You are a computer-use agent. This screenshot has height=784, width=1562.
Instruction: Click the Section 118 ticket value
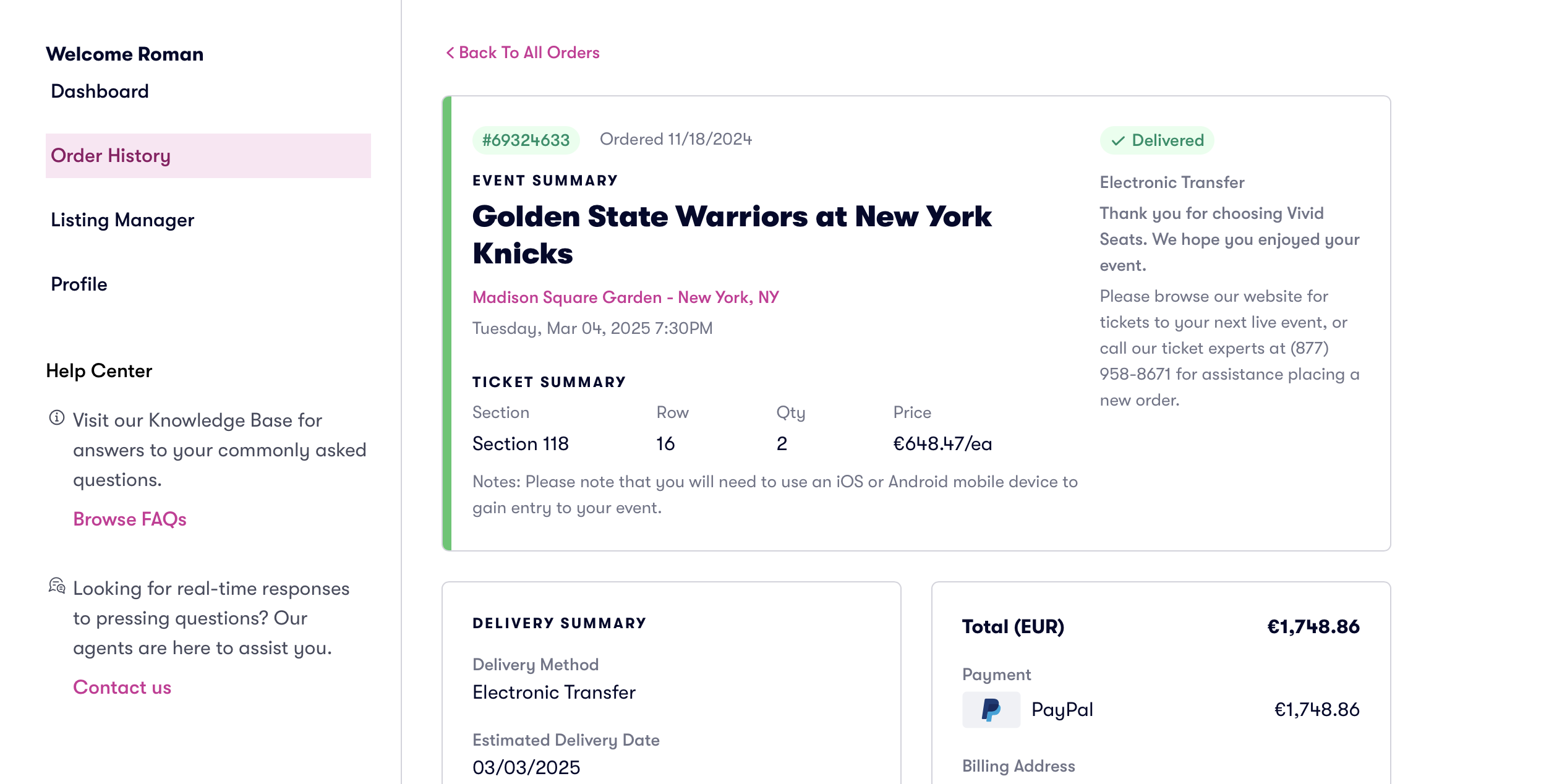click(520, 444)
